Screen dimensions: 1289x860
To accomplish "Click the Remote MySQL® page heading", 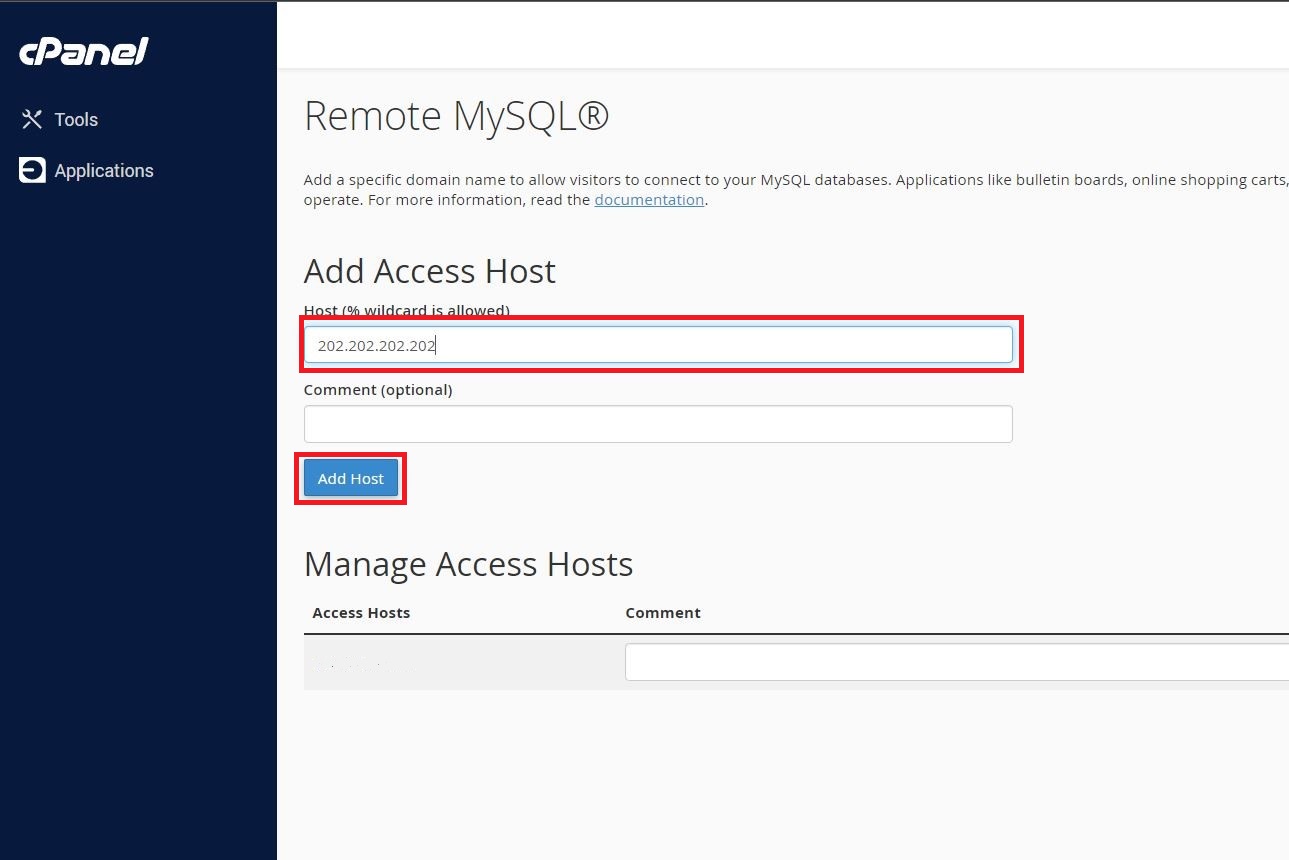I will pyautogui.click(x=456, y=116).
